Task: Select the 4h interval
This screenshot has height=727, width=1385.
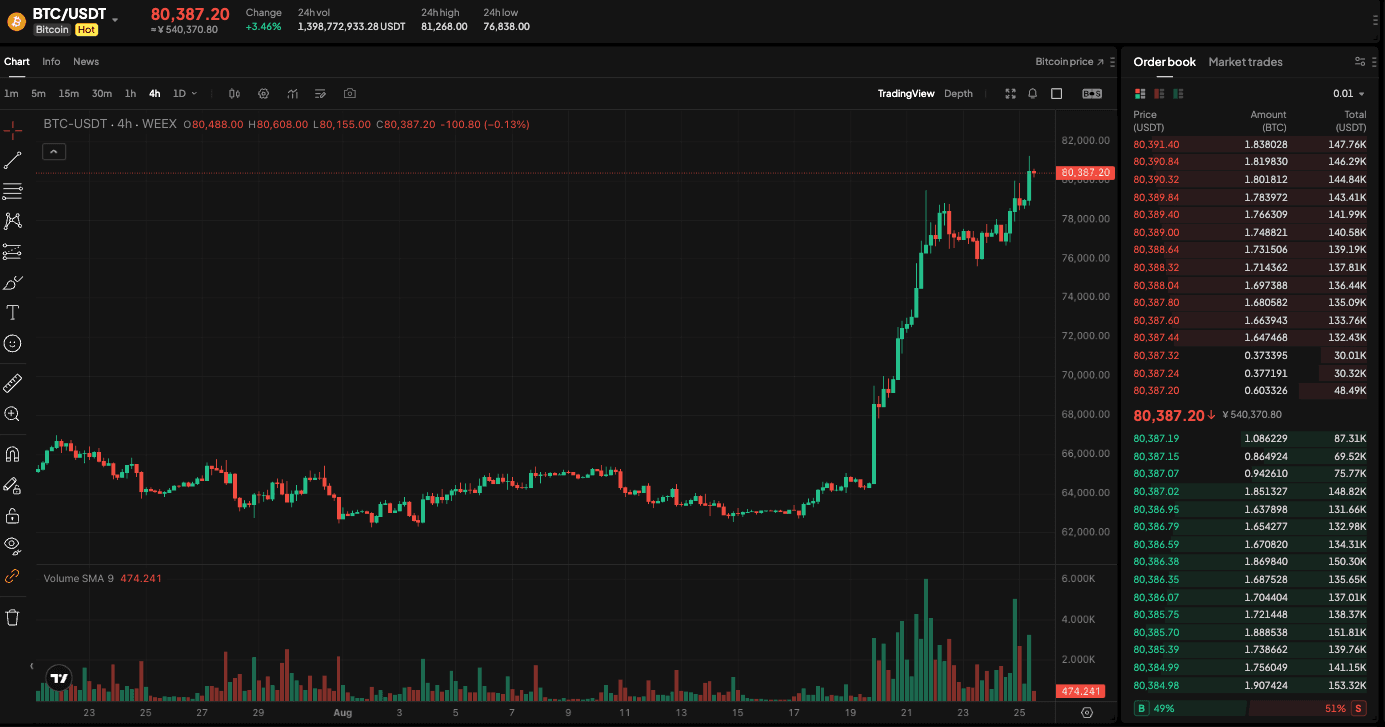Action: [x=155, y=94]
